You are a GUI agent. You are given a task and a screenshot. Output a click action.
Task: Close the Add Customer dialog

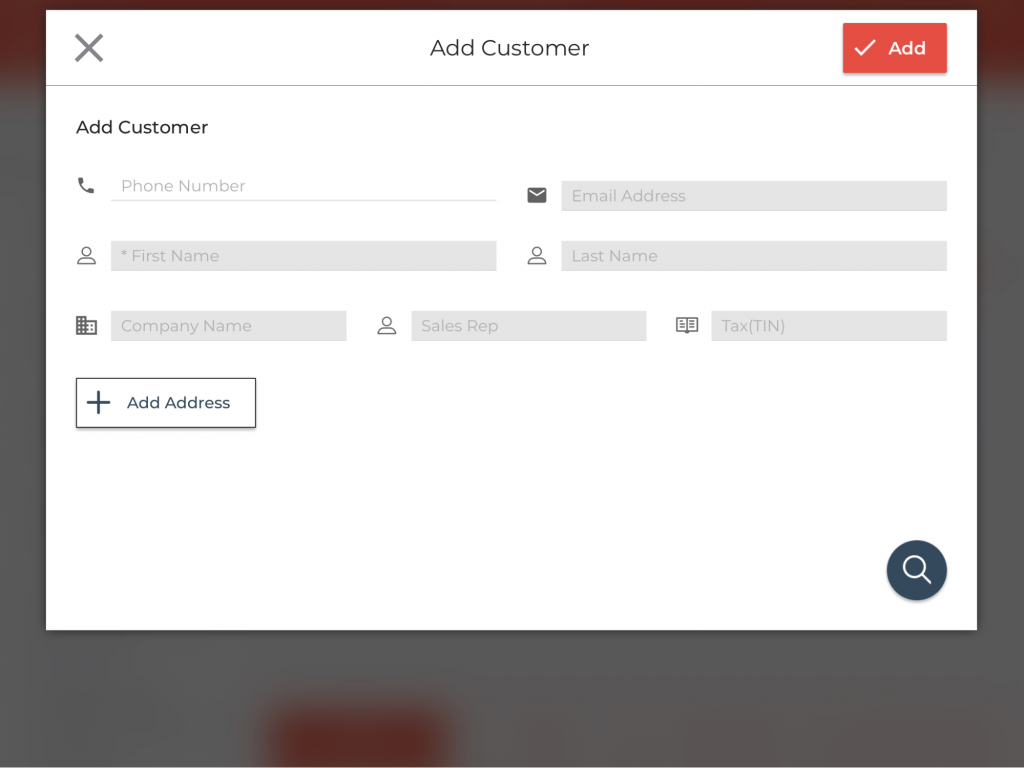[x=89, y=48]
